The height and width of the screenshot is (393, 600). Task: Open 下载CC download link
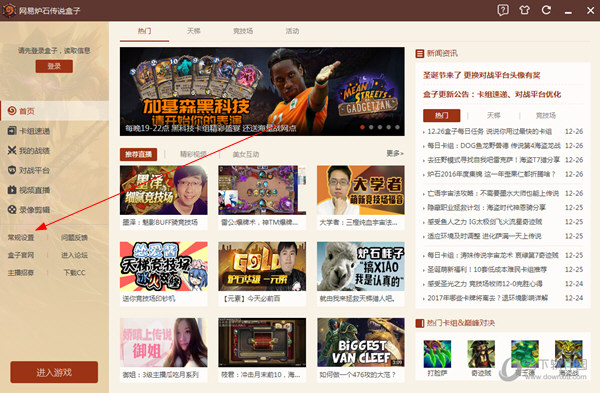click(74, 272)
